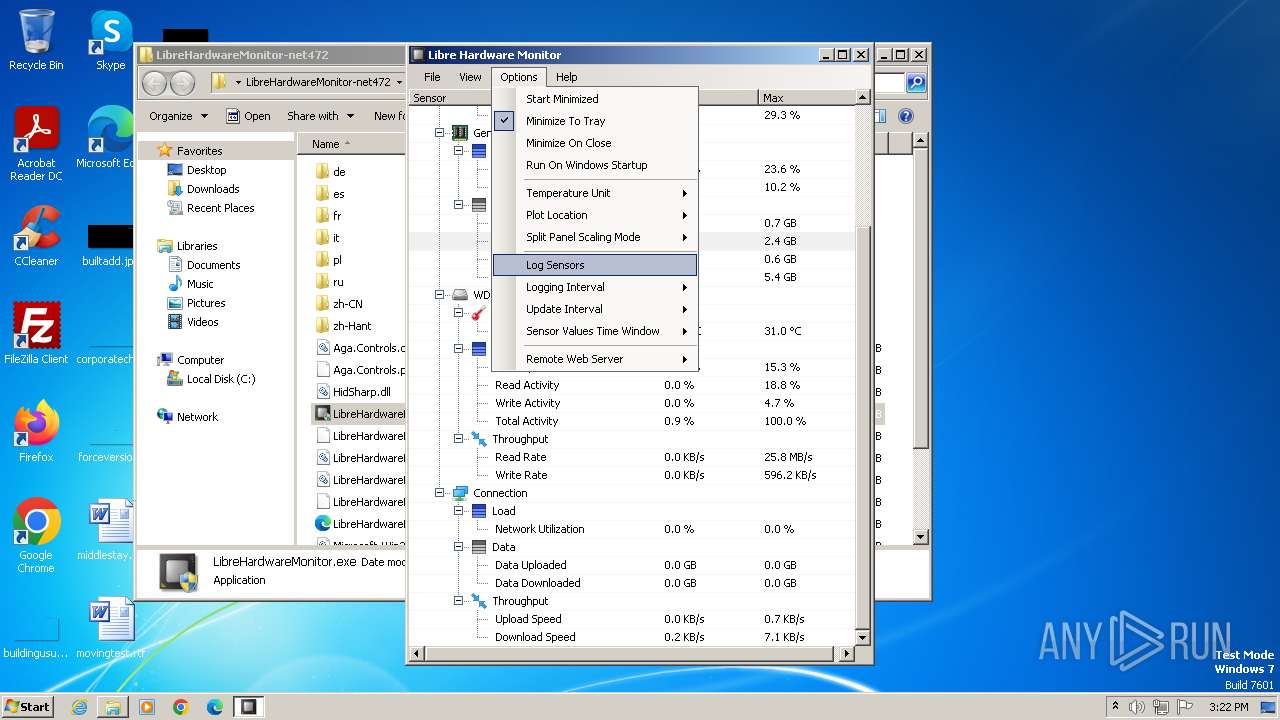Click the Start button
The image size is (1280, 720).
point(27,706)
